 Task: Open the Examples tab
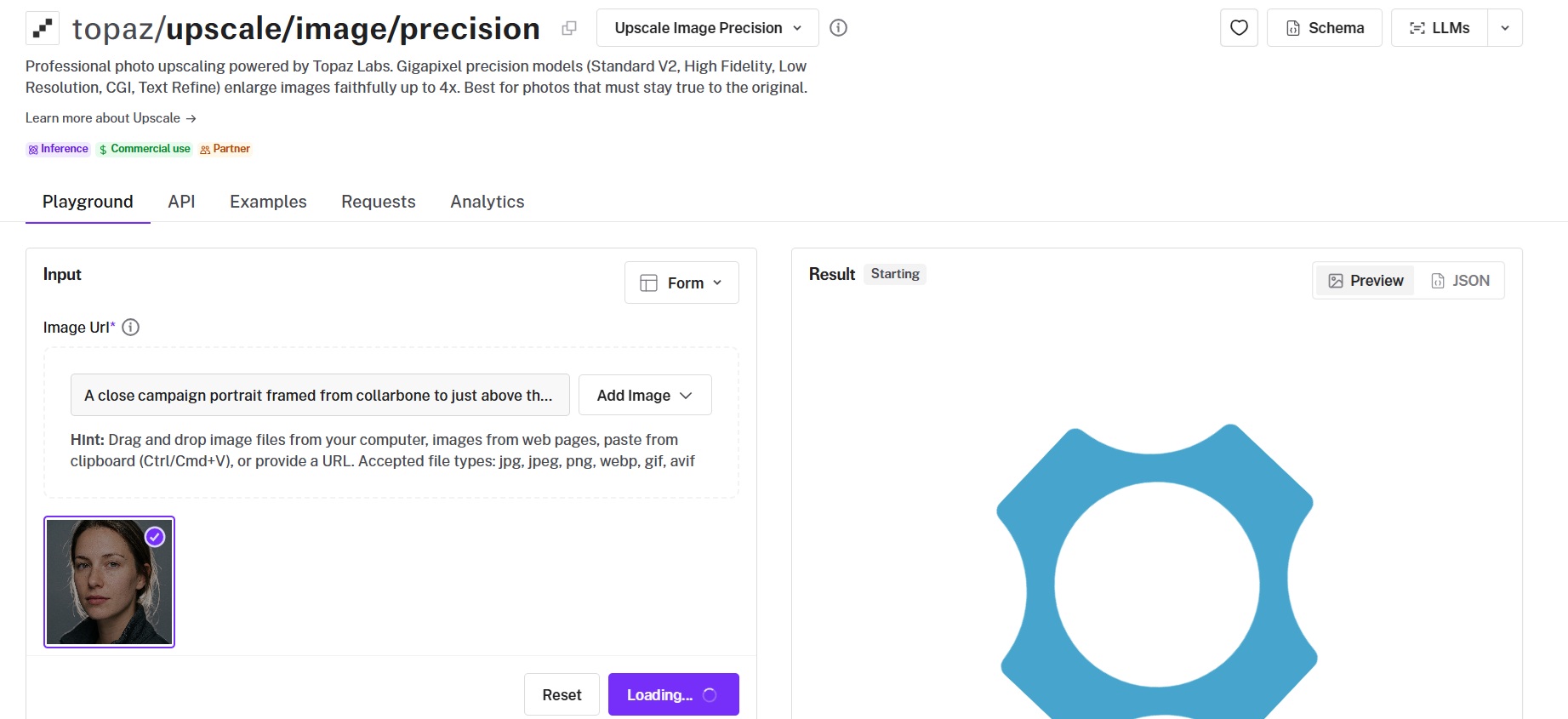pyautogui.click(x=268, y=202)
